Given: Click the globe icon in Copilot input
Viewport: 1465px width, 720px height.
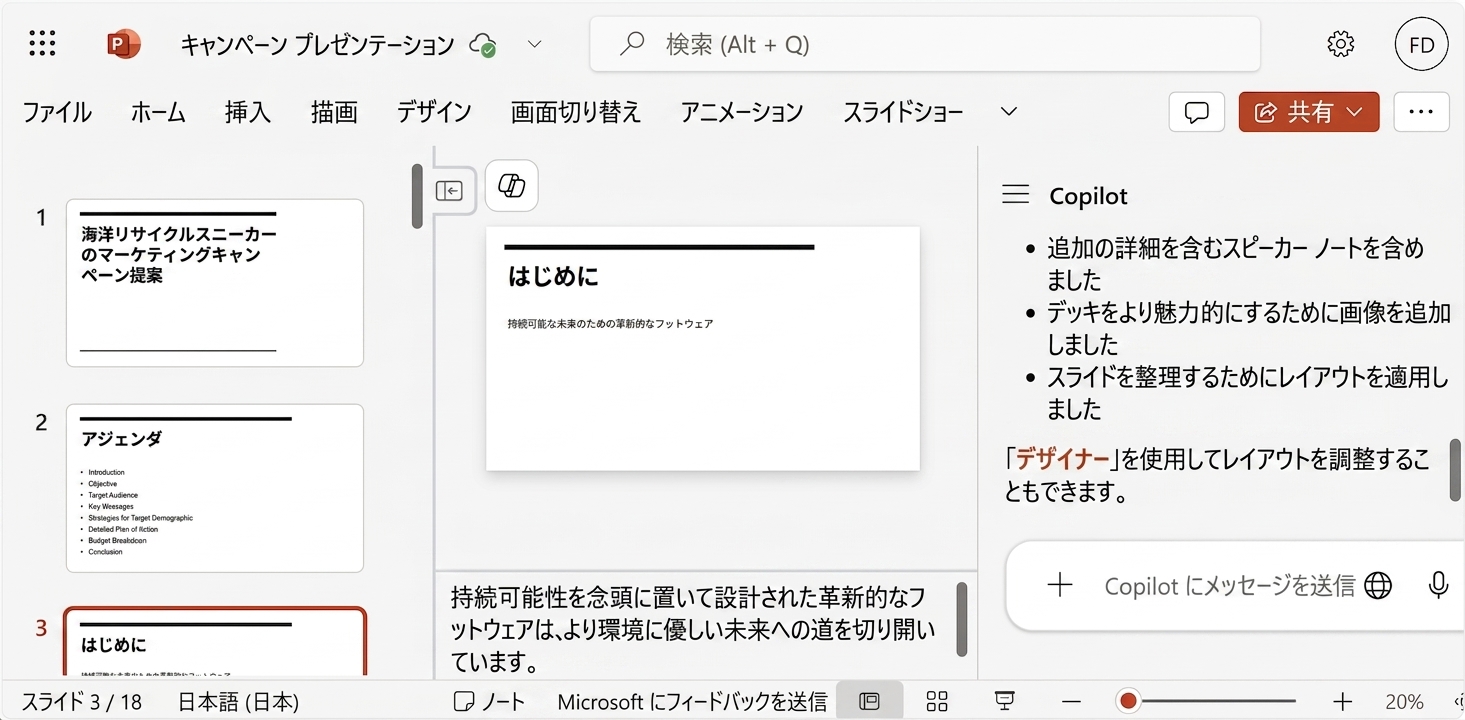Looking at the screenshot, I should 1378,585.
